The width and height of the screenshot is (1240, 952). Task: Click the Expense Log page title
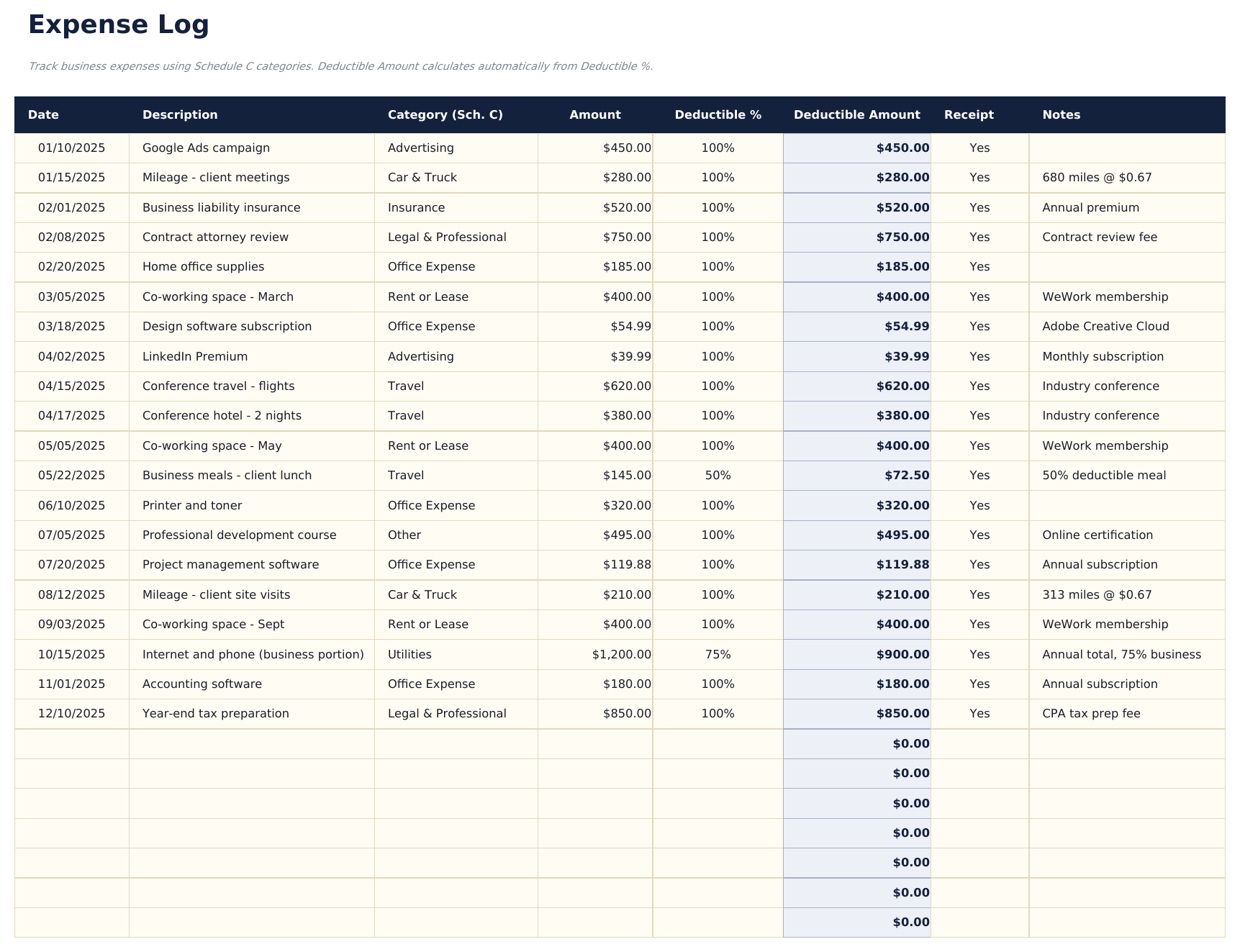coord(119,24)
